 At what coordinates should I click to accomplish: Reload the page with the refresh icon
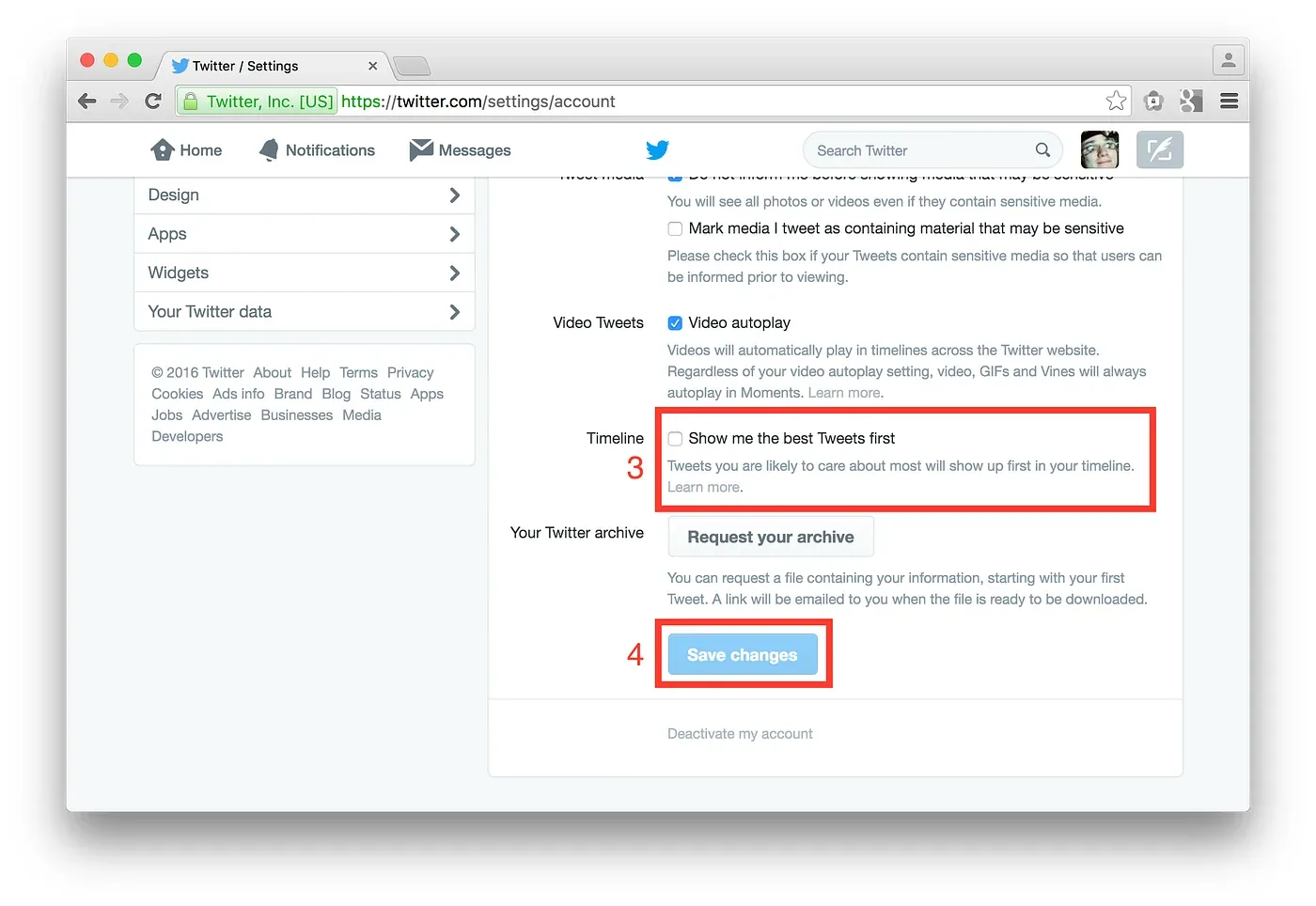[x=152, y=101]
